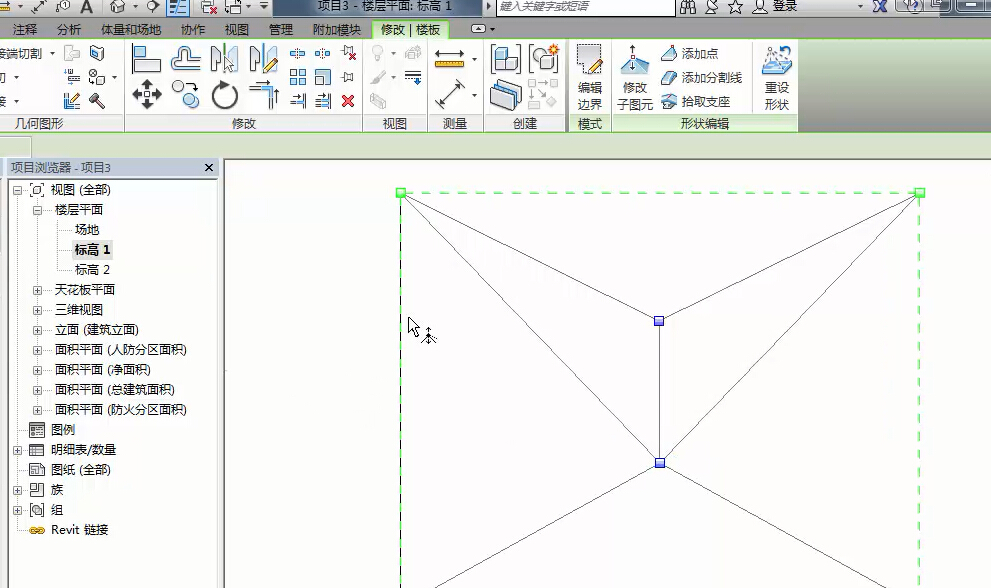The width and height of the screenshot is (991, 588).
Task: Click the 编辑边界 button
Action: coord(590,77)
